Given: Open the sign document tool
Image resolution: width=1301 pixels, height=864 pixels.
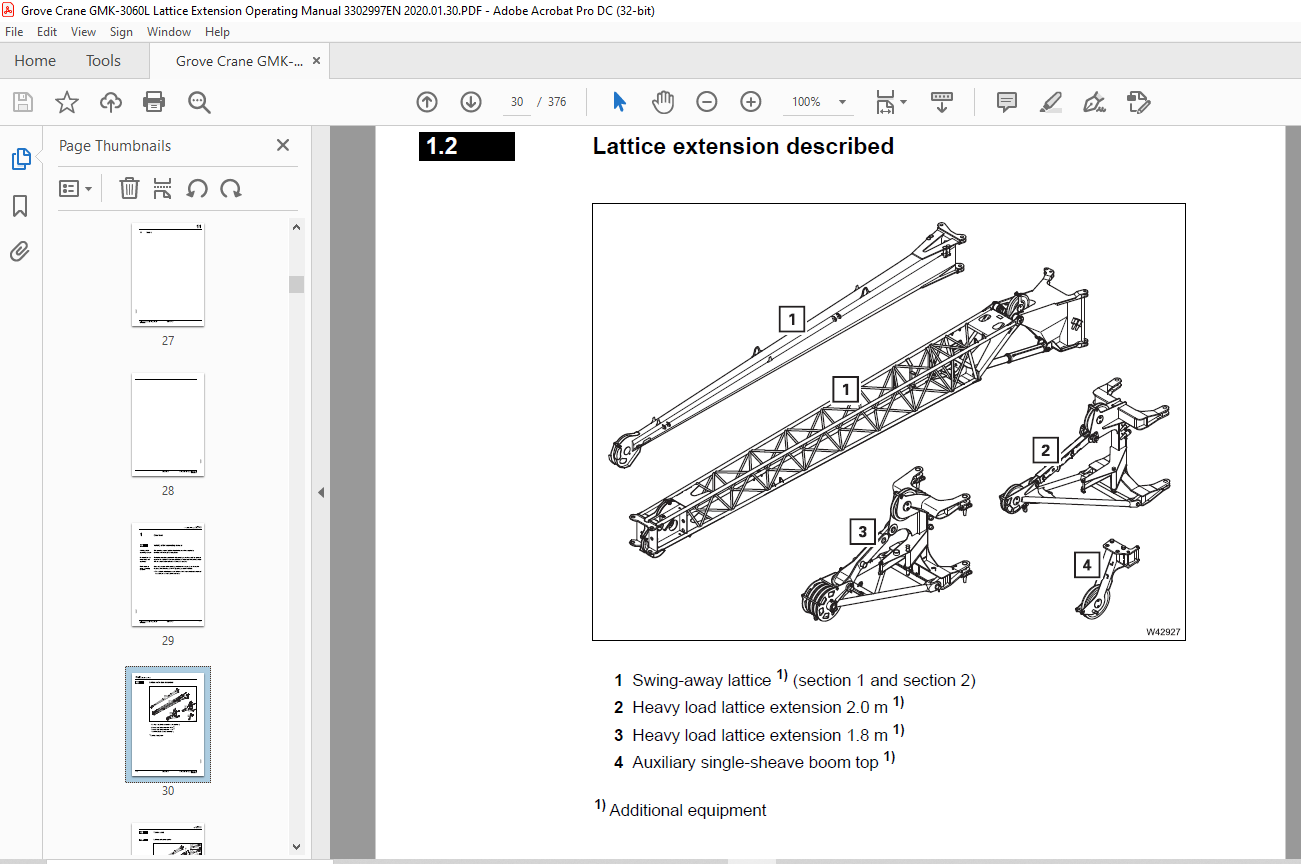Looking at the screenshot, I should (1094, 102).
